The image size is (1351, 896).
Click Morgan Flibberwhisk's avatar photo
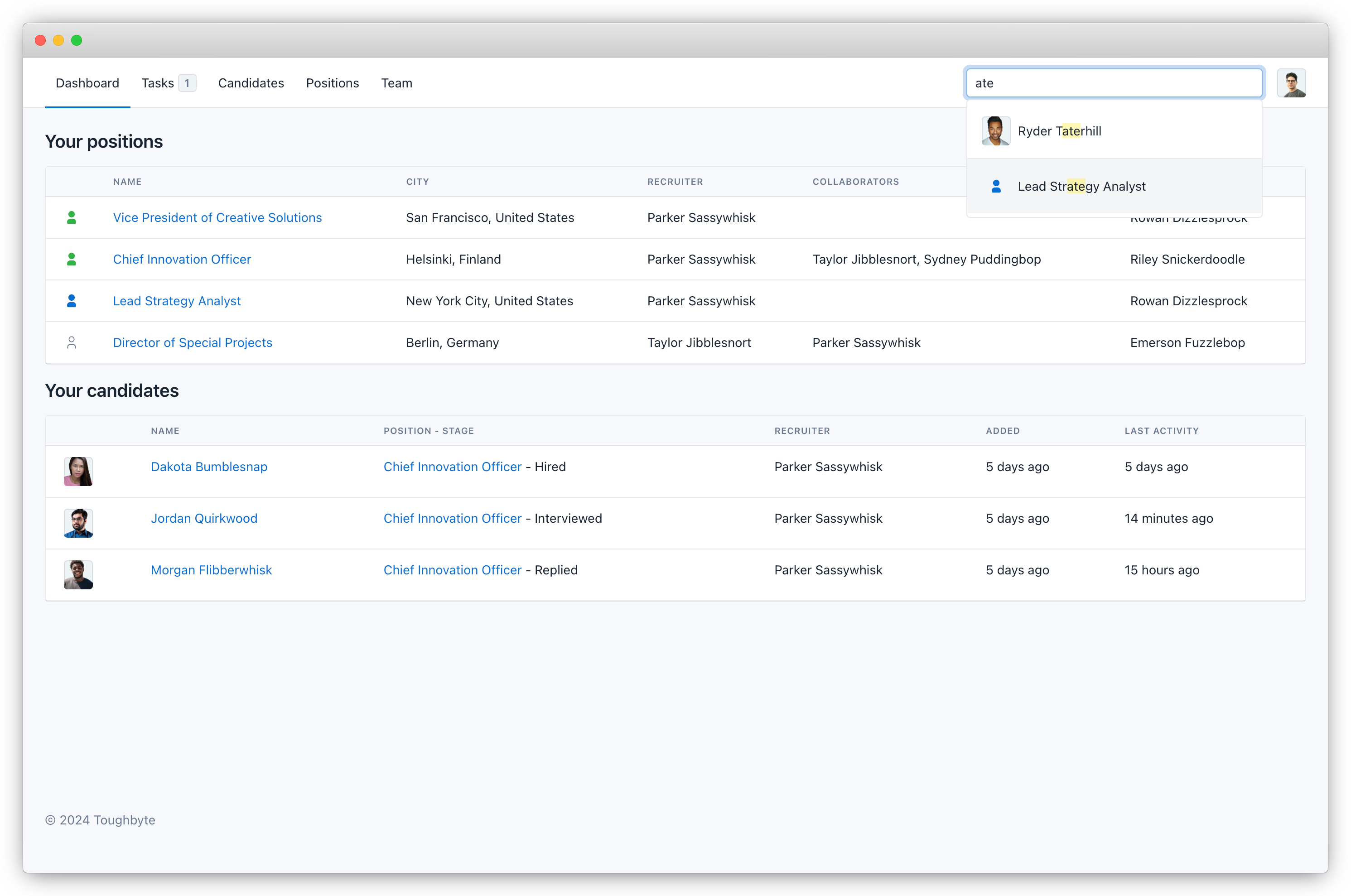click(78, 574)
